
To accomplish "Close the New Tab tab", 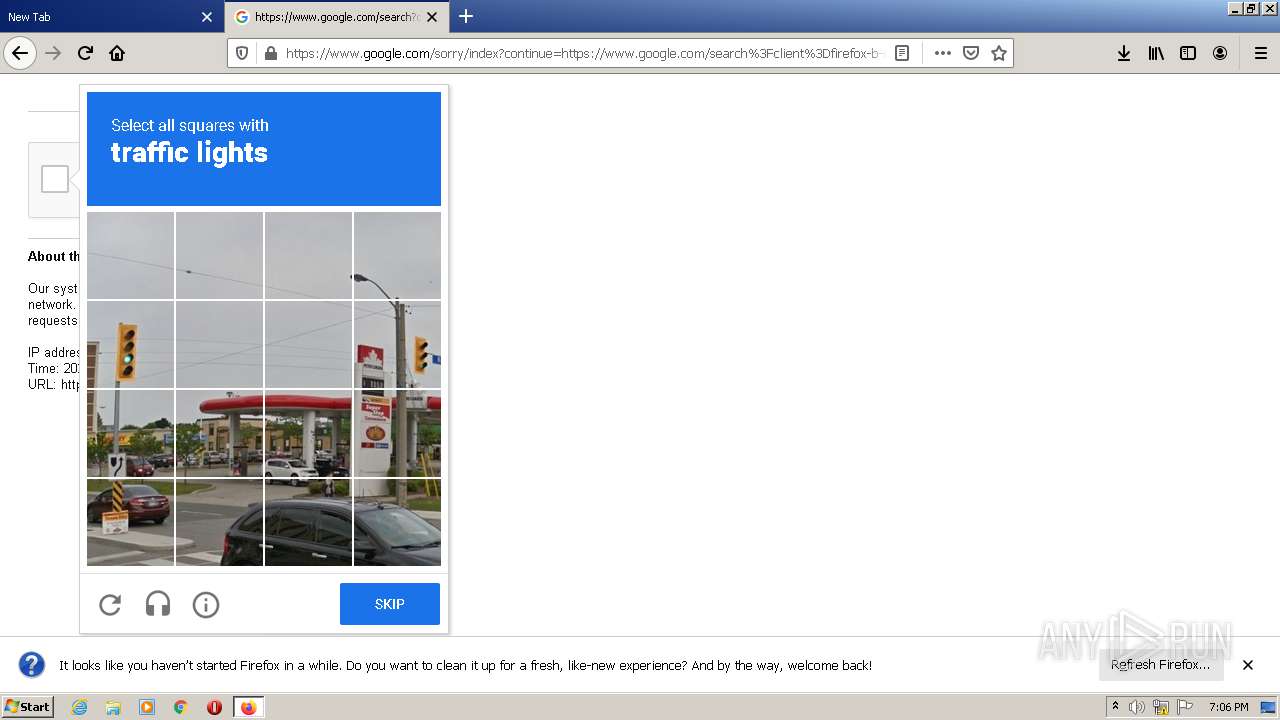I will (206, 17).
